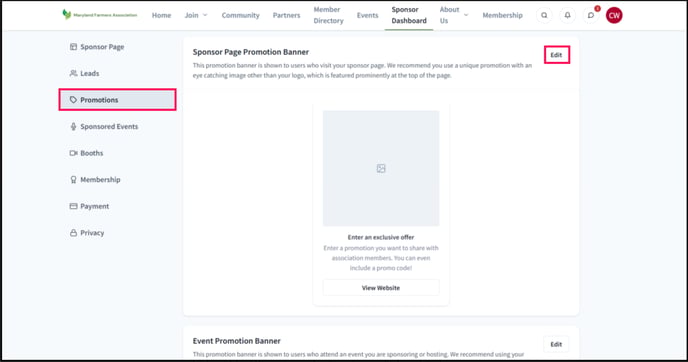Viewport: 688px width, 362px height.
Task: Click the 'Sponsor Page Promotion Banner' heading
Action: [x=251, y=52]
